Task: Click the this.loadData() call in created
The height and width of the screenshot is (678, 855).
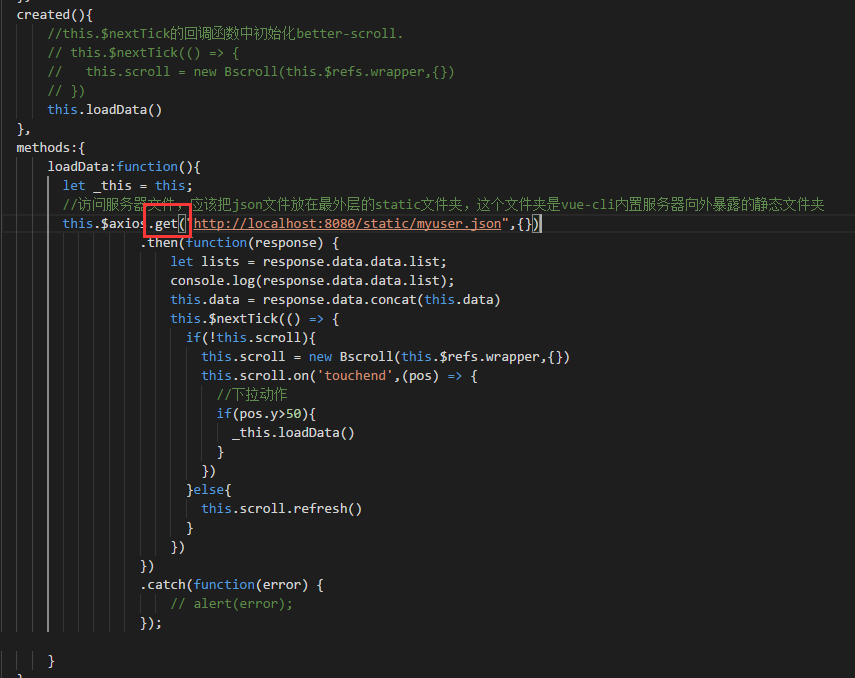Action: click(x=105, y=110)
